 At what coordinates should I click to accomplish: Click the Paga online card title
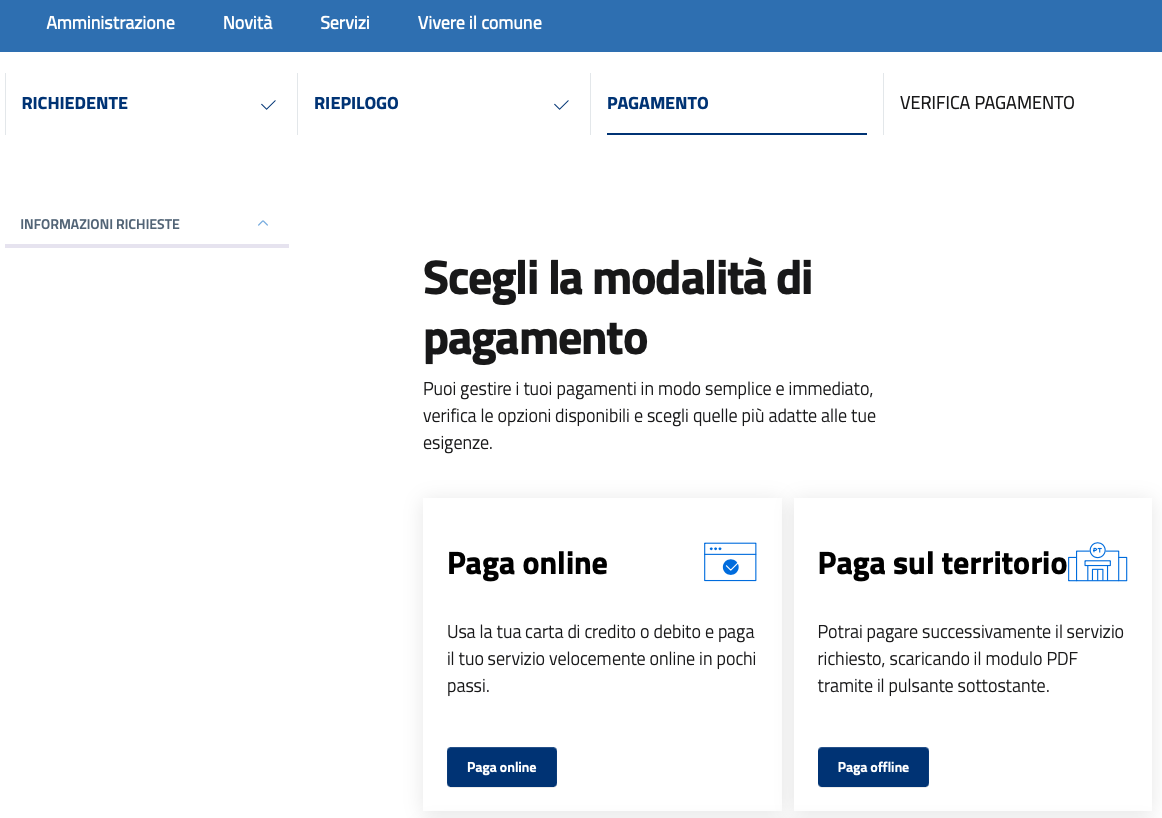point(527,563)
